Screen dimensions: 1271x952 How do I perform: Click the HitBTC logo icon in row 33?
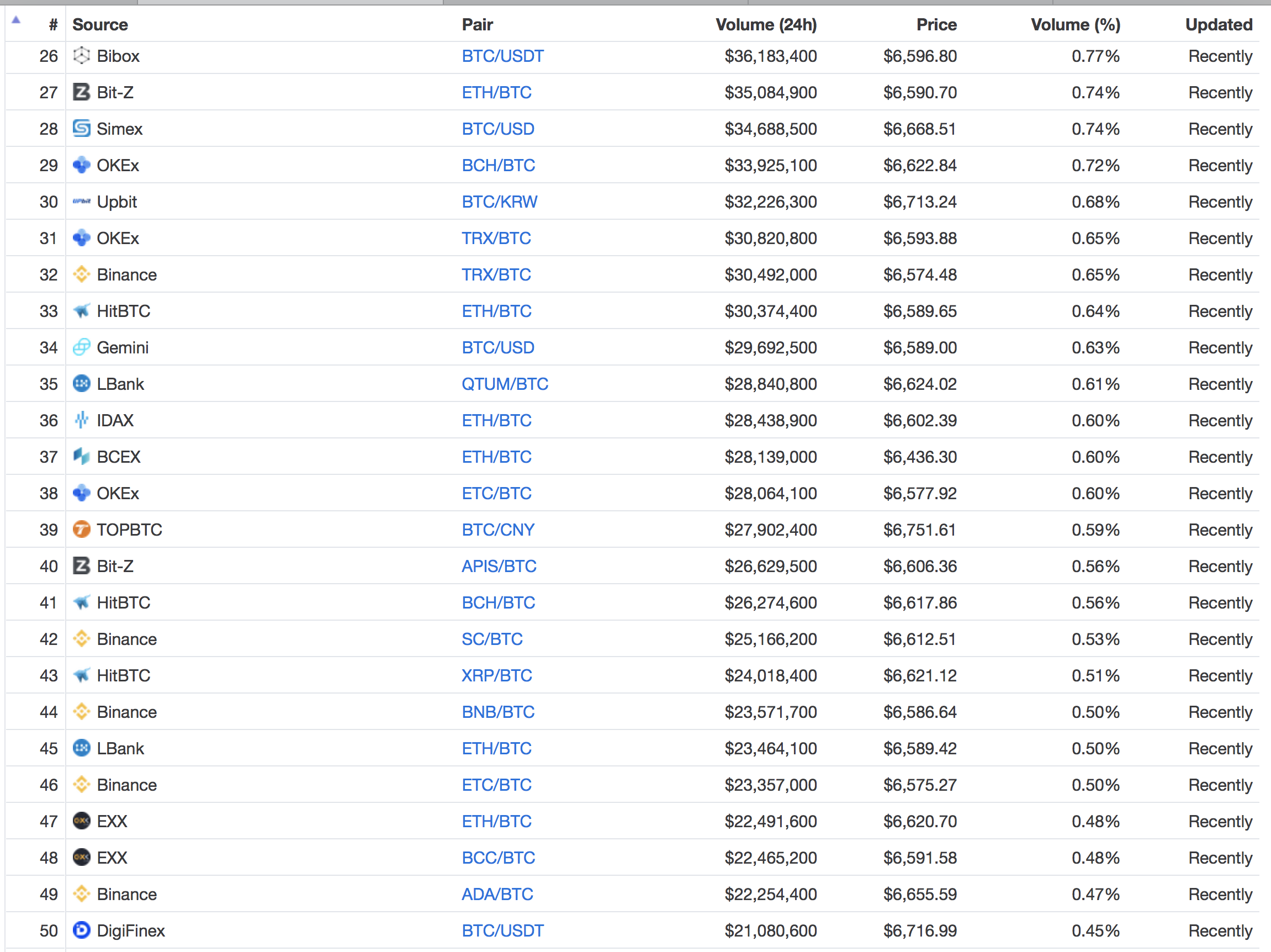[82, 311]
